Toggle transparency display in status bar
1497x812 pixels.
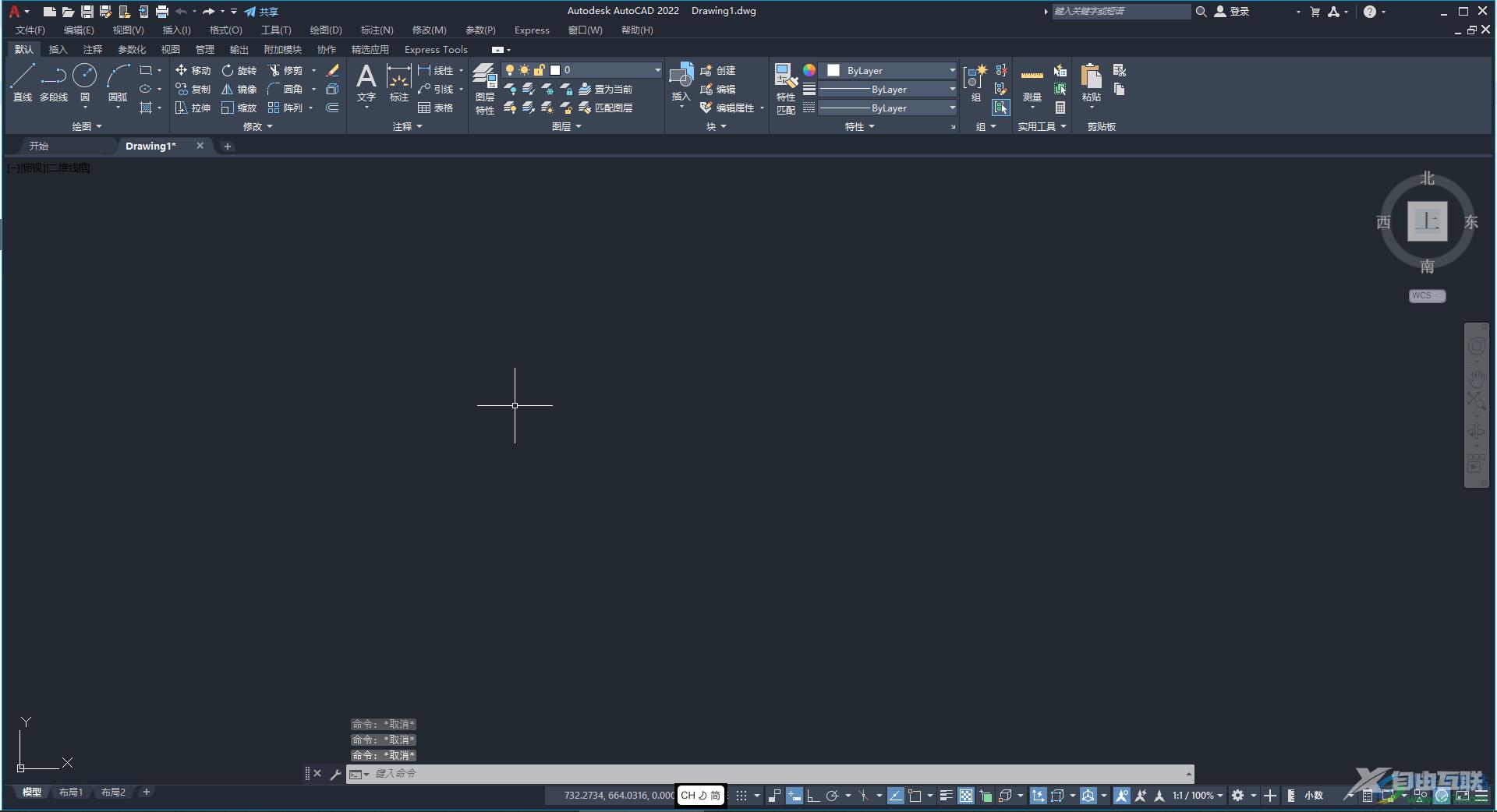tap(966, 796)
